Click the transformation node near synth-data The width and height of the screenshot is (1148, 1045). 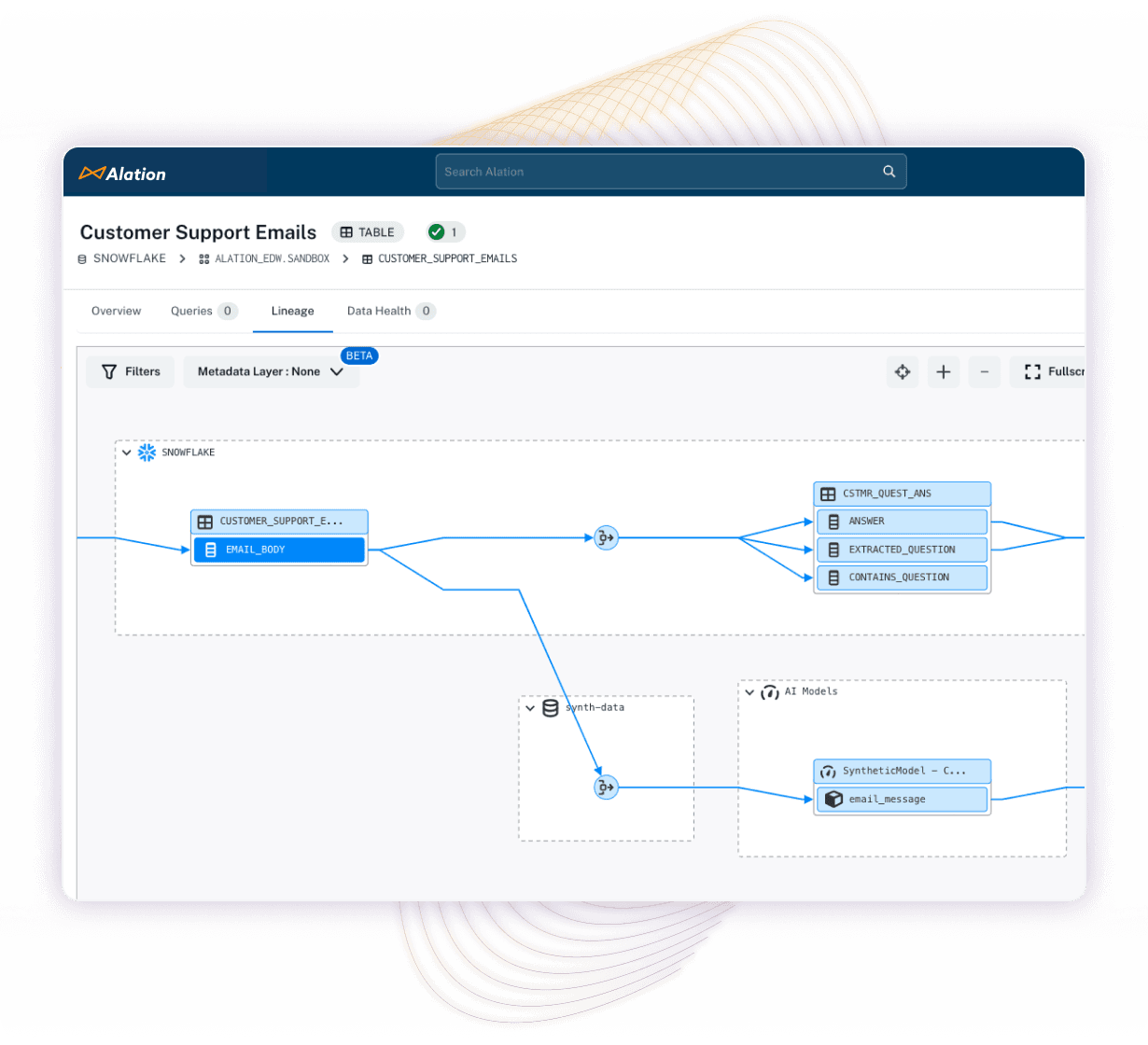(x=606, y=787)
